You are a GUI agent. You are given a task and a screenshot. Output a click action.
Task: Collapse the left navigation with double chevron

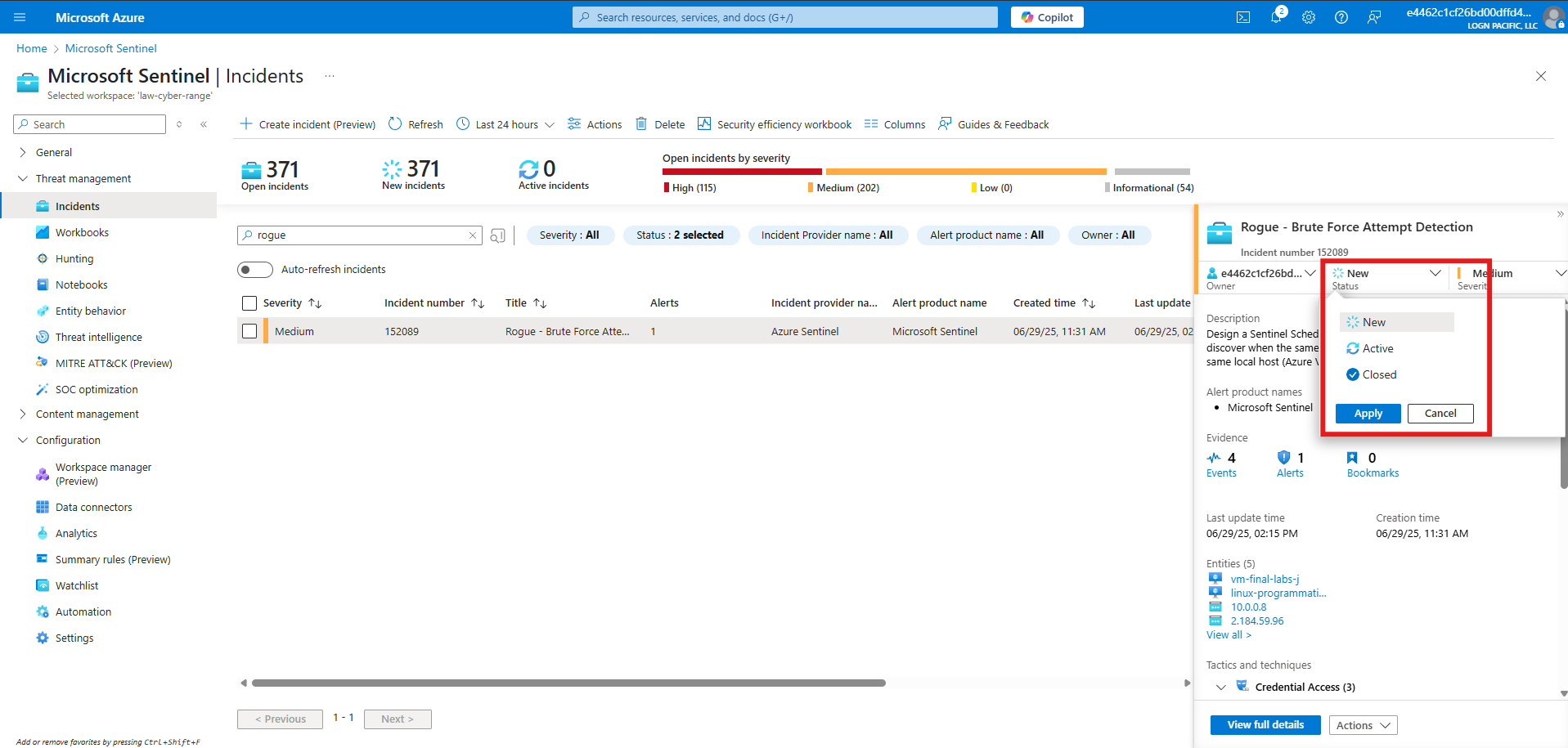(x=204, y=124)
